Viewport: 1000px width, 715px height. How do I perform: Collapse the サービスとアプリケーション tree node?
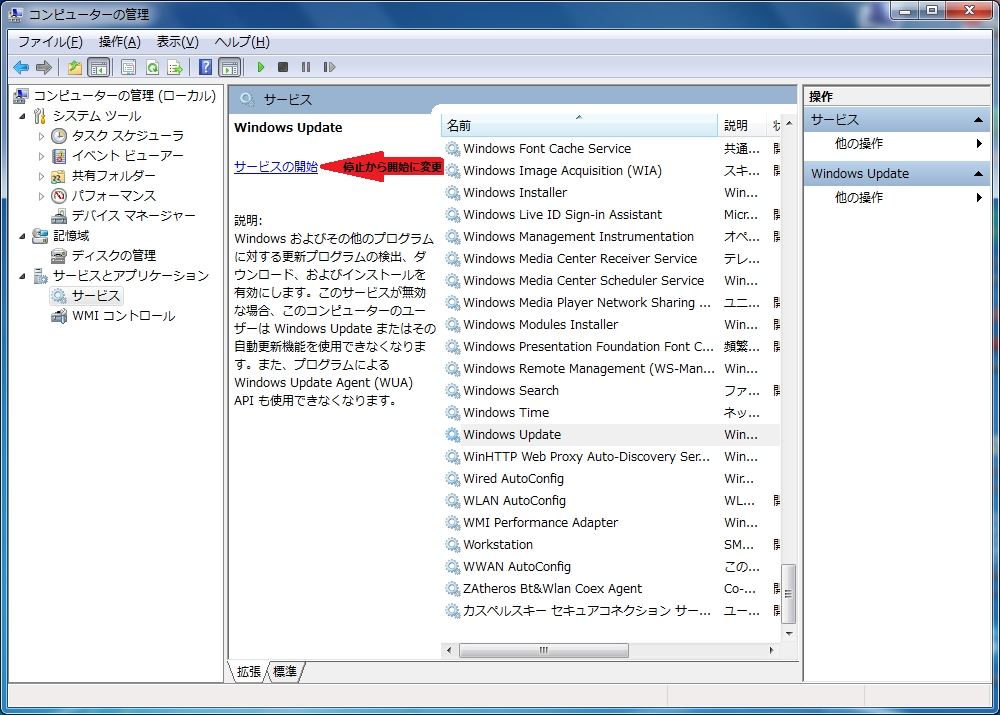click(x=22, y=276)
